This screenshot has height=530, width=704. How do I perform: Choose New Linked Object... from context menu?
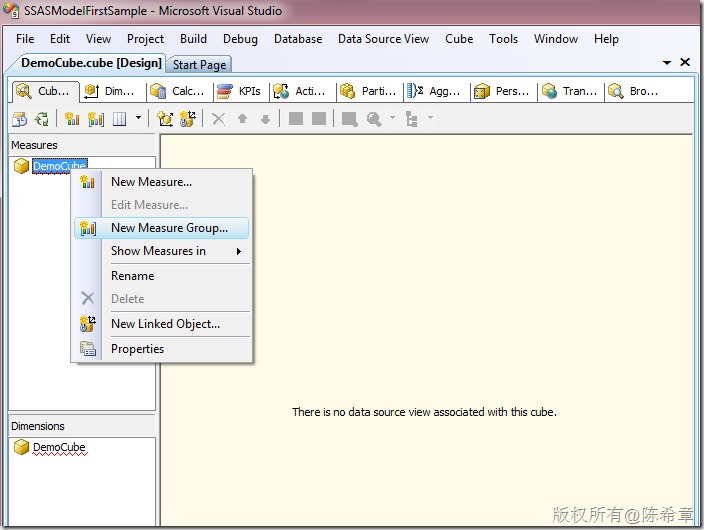coord(162,324)
